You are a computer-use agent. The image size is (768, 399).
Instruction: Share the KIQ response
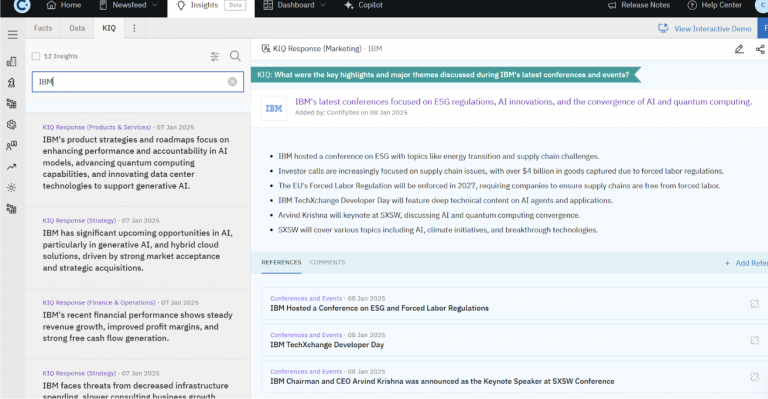(x=760, y=49)
